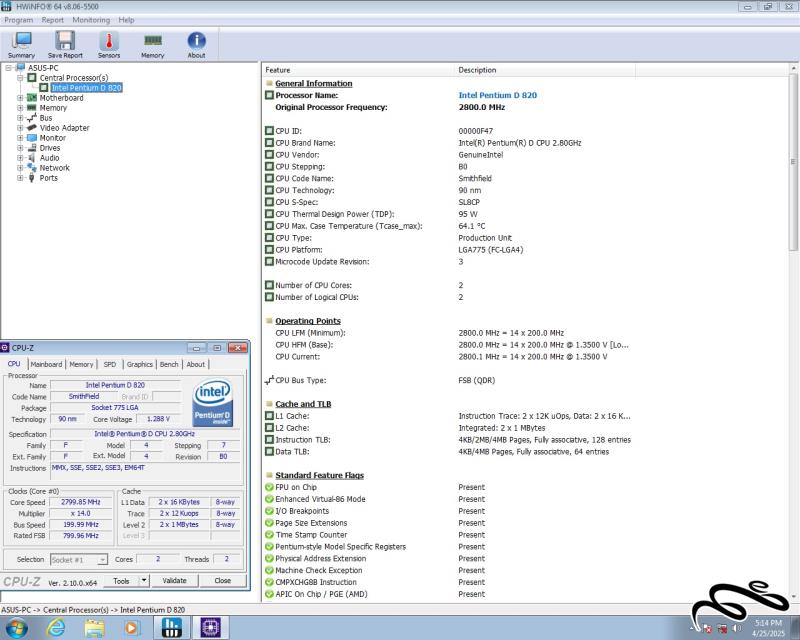Open the Memory toolbar icon
Viewport: 800px width, 640px height.
tap(153, 45)
